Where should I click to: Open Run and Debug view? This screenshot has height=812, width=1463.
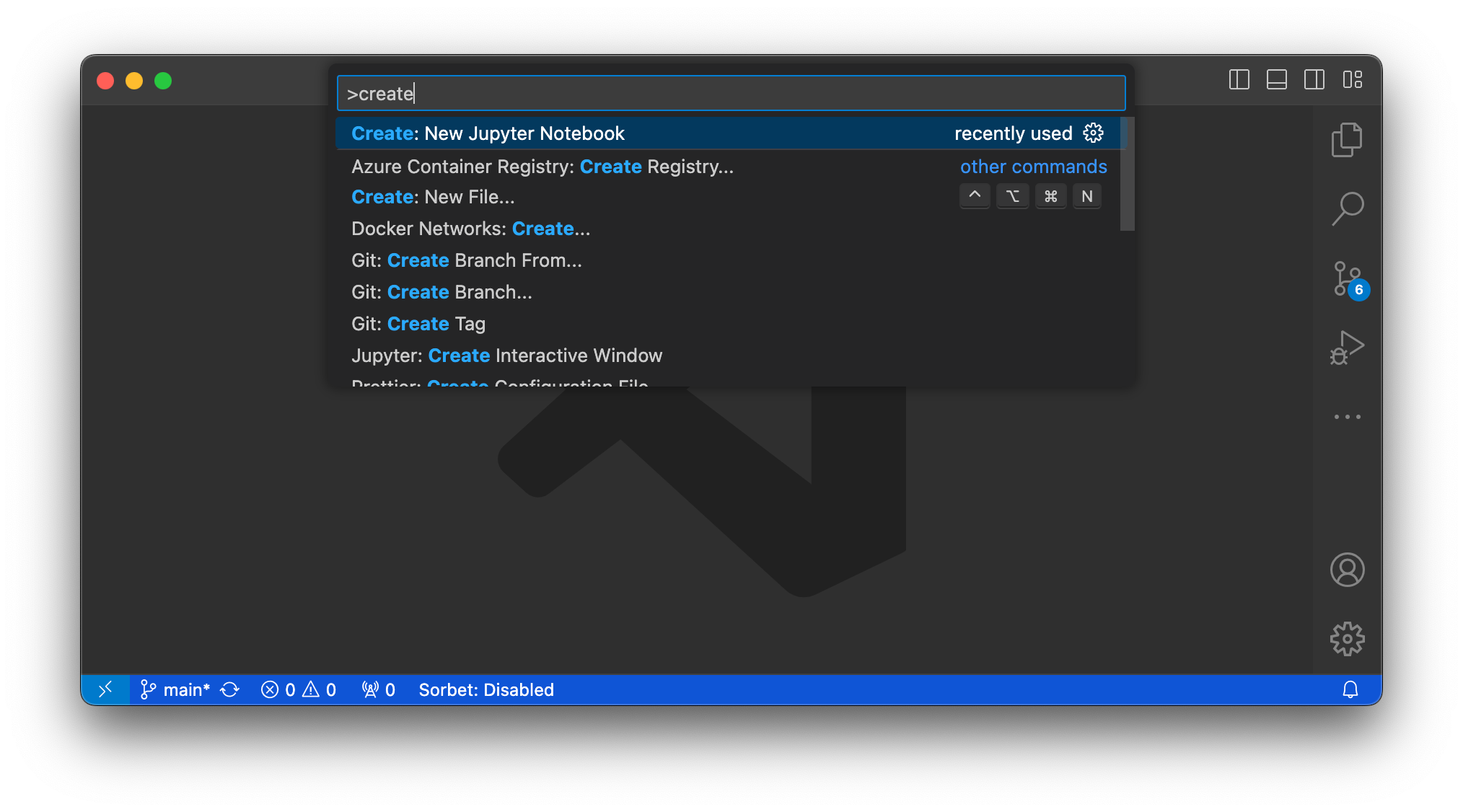coord(1346,348)
